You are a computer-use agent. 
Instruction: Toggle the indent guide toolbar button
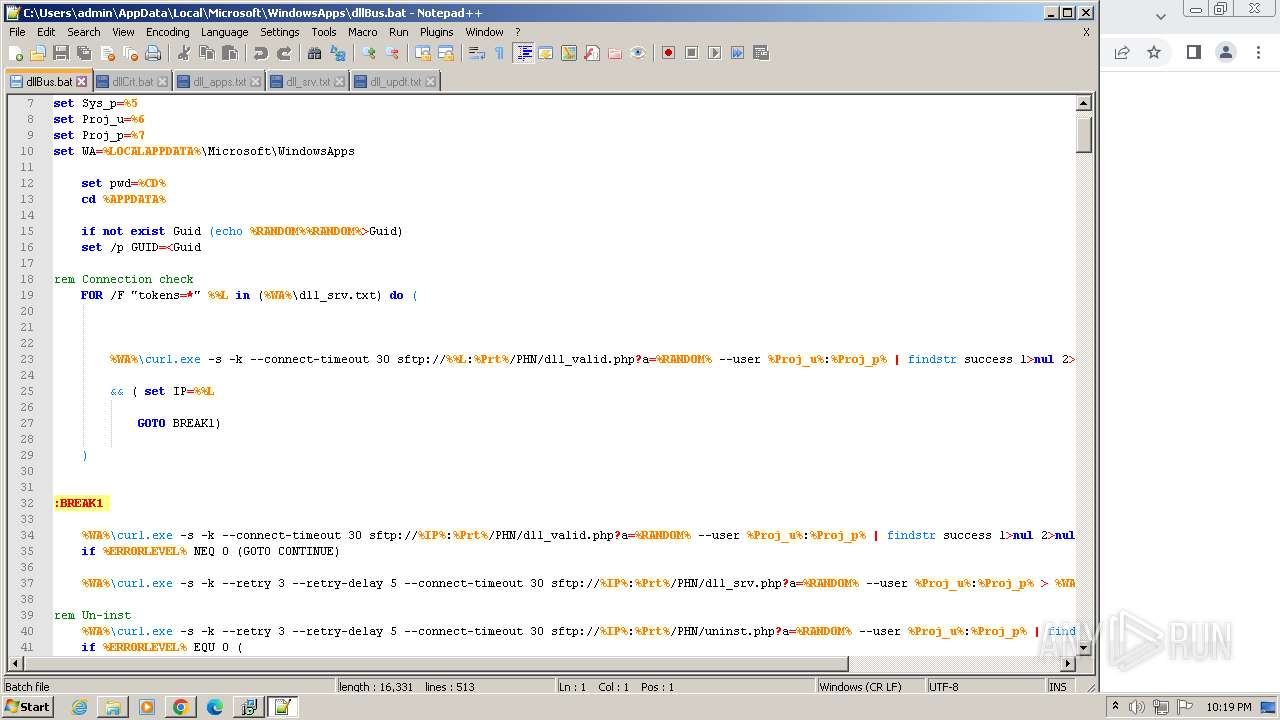point(523,53)
